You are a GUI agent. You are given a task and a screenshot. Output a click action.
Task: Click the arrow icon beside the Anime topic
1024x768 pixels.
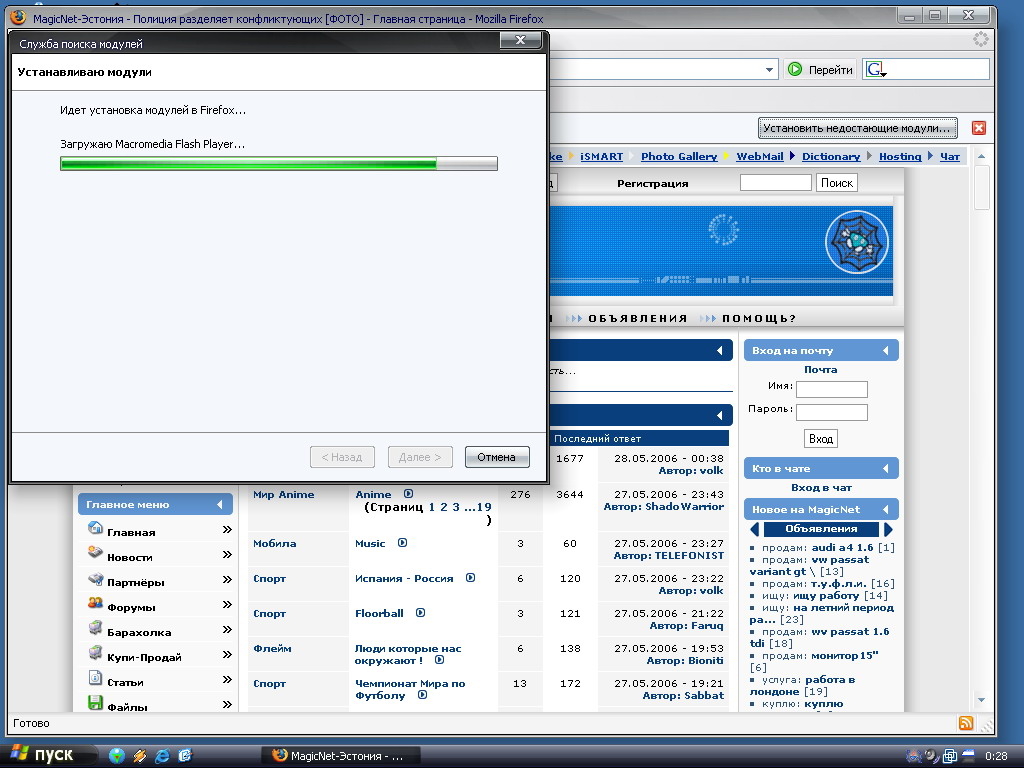(x=408, y=494)
